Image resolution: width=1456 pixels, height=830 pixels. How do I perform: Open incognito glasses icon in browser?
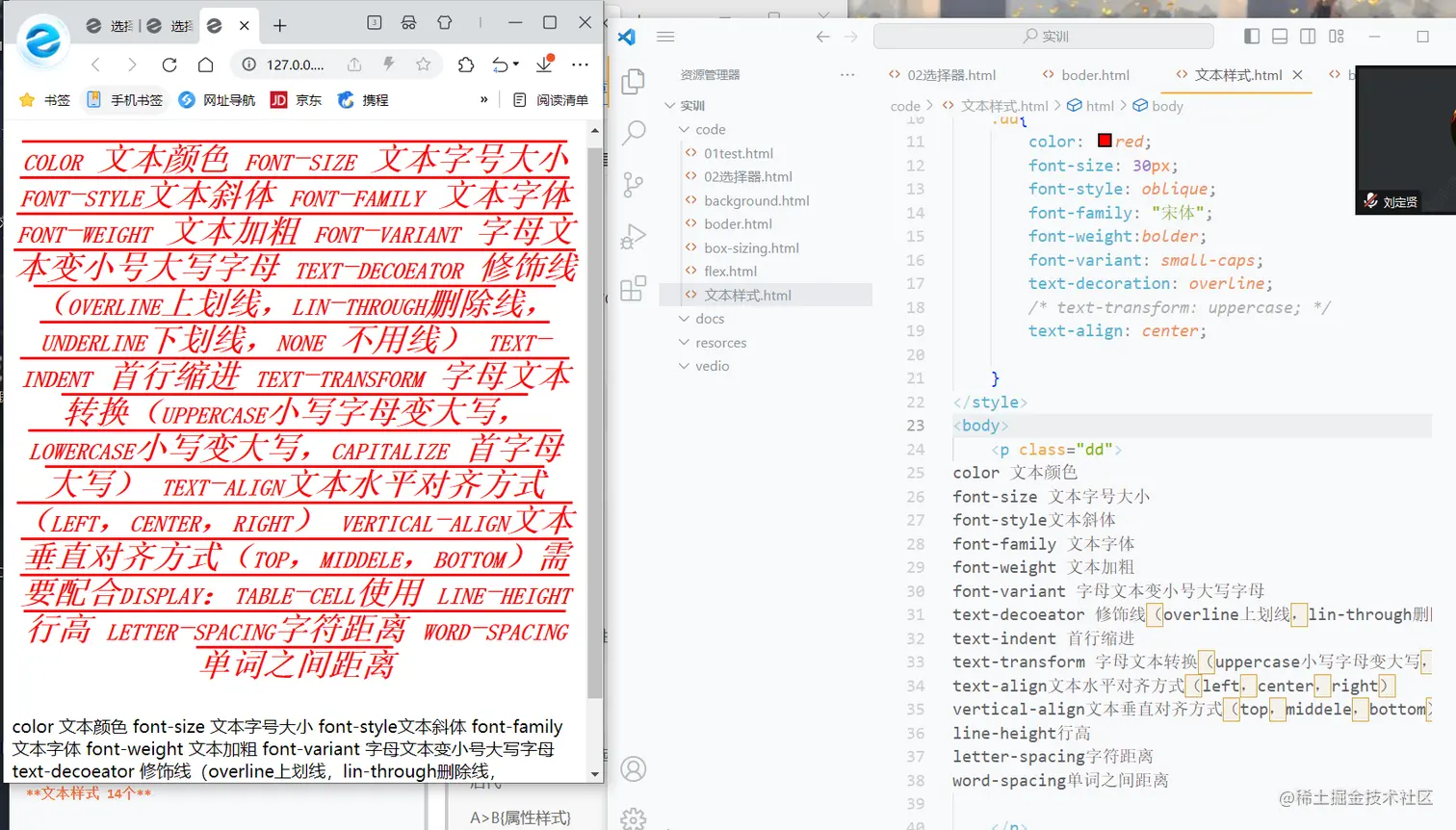[409, 22]
